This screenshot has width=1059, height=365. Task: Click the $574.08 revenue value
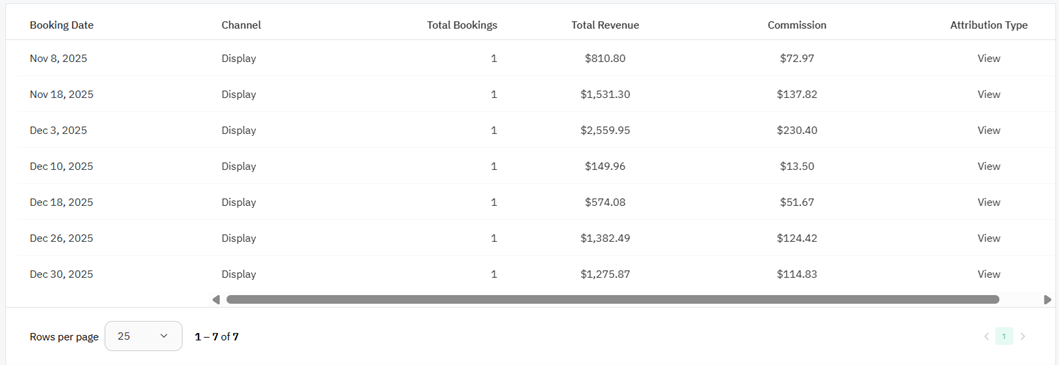tap(605, 202)
